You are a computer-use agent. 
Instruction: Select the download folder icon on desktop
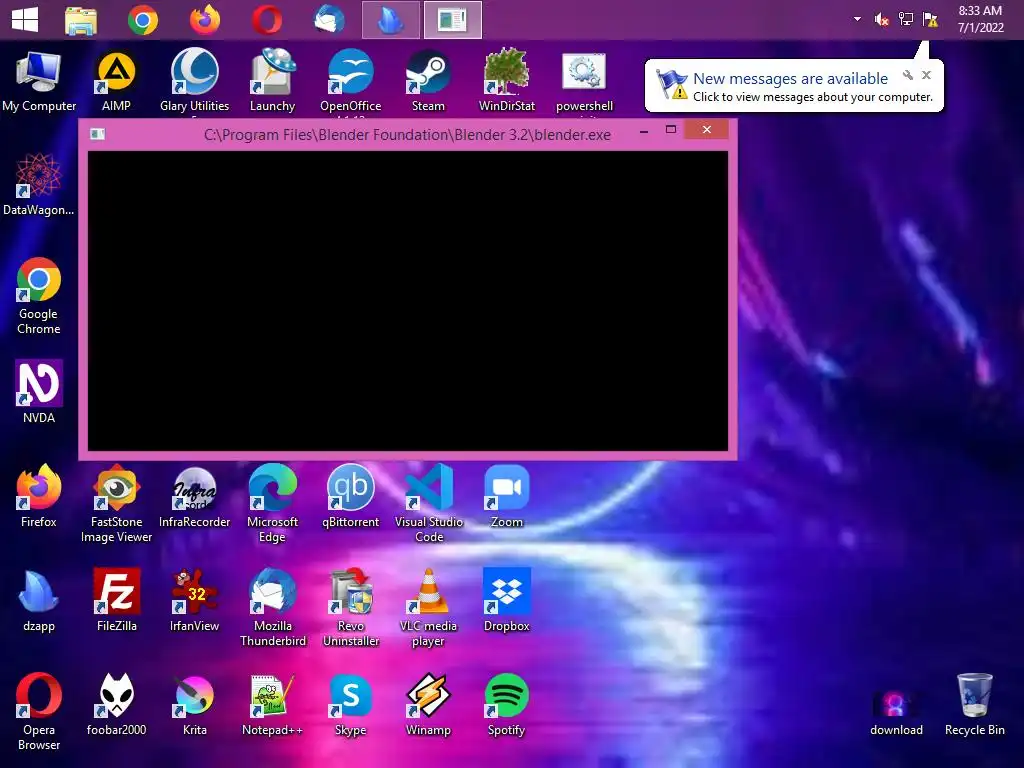(x=896, y=712)
